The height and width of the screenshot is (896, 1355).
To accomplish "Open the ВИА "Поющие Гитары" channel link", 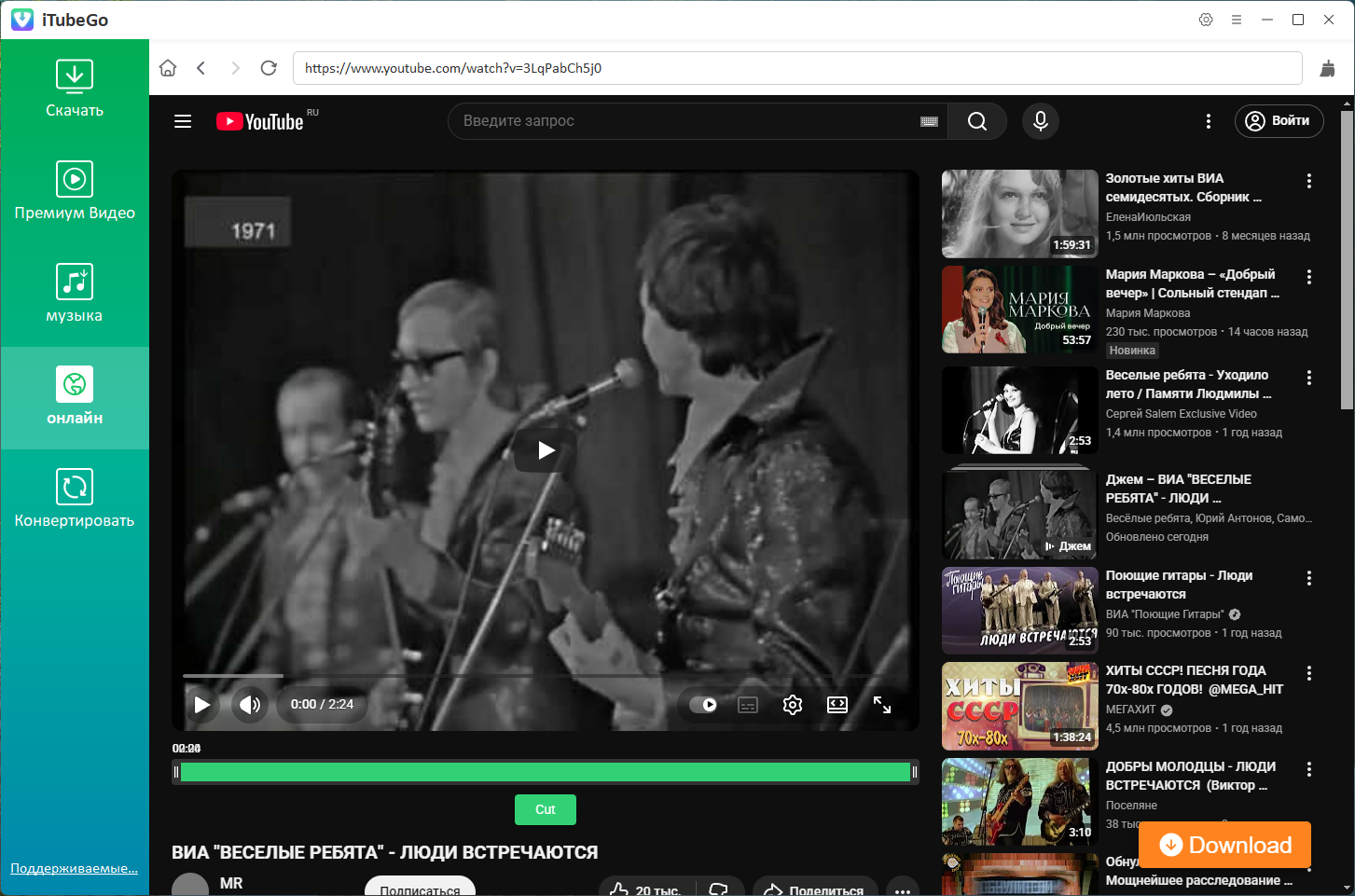I will 1165,614.
